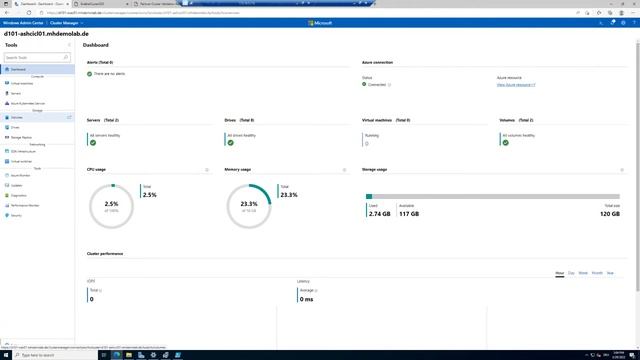This screenshot has height=360, width=640.
Task: Click the '117 GB' available storage value
Action: 409,214
